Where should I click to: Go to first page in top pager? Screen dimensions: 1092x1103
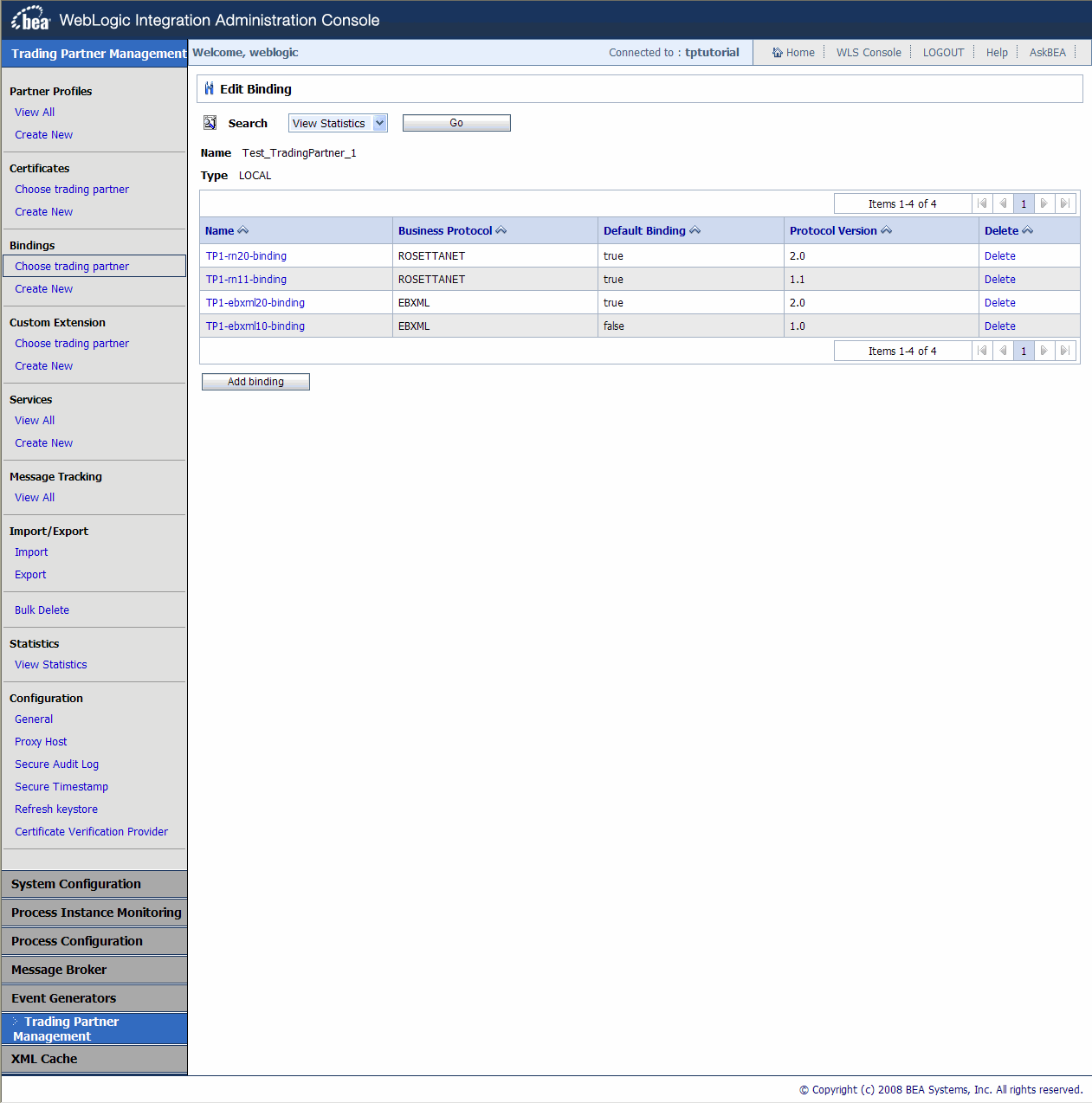982,203
